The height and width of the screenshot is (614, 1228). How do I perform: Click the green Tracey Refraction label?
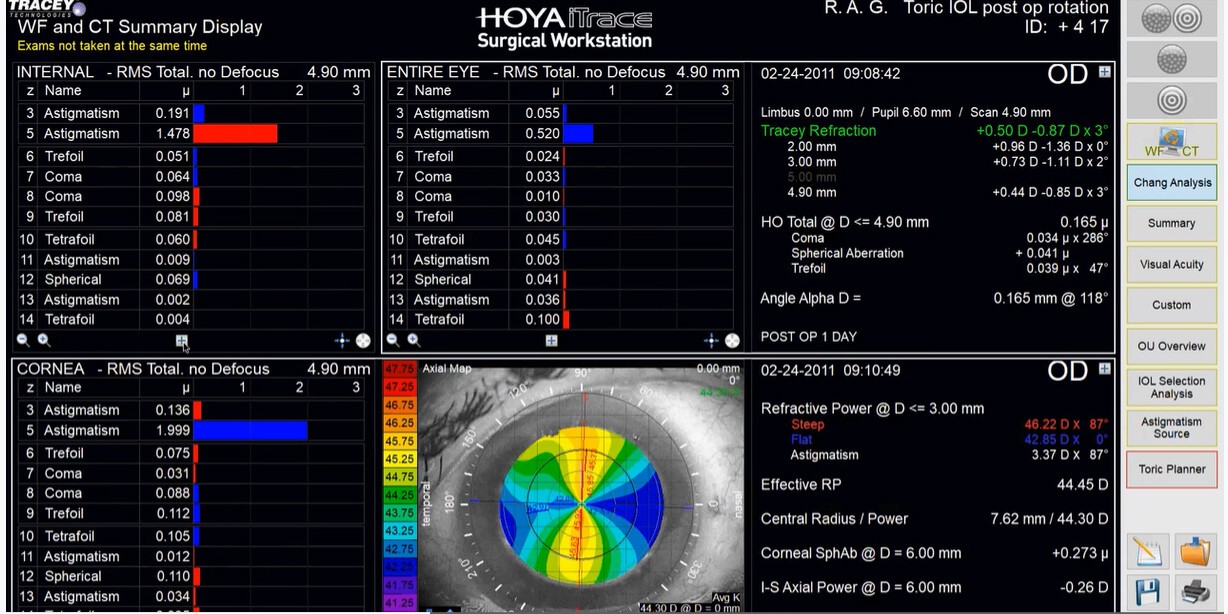[818, 131]
